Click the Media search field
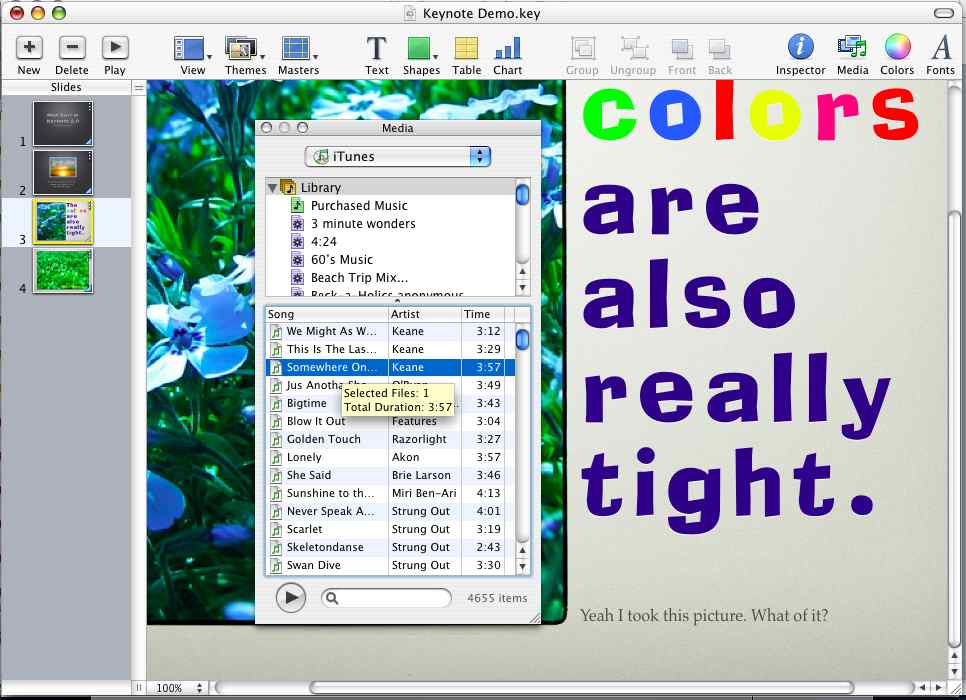The height and width of the screenshot is (700, 966). coord(386,598)
